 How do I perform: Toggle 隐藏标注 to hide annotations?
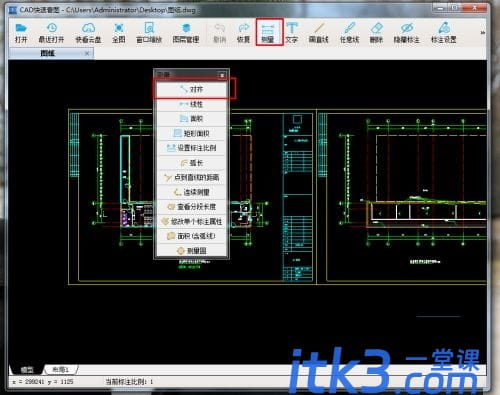407,33
